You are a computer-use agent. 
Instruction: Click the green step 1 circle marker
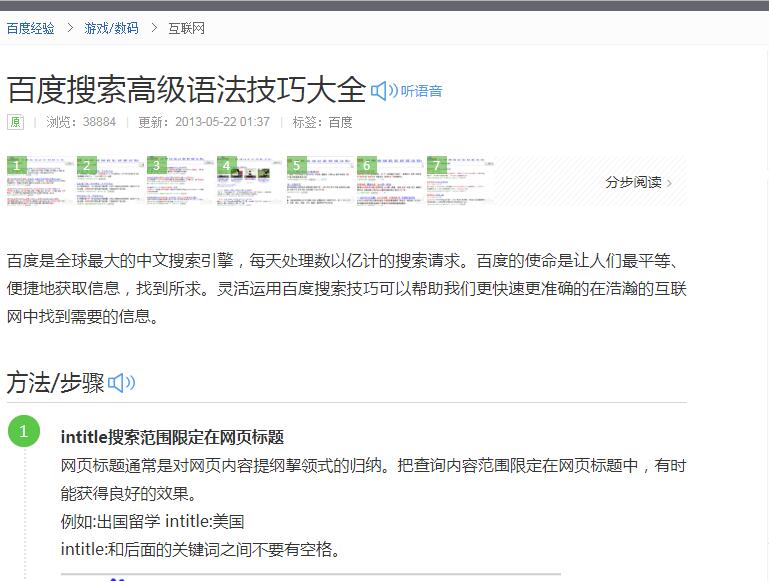(x=24, y=432)
